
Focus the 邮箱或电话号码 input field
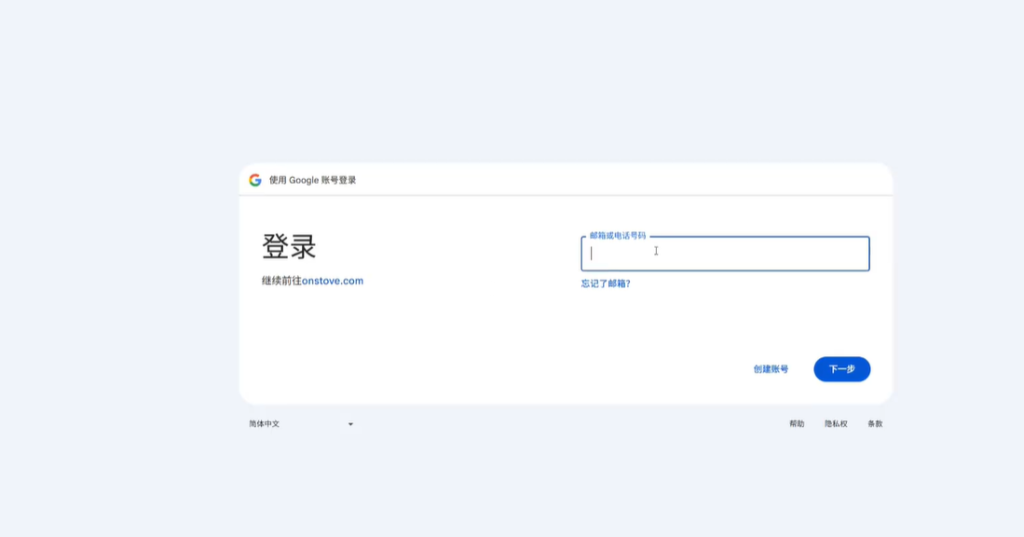[724, 254]
